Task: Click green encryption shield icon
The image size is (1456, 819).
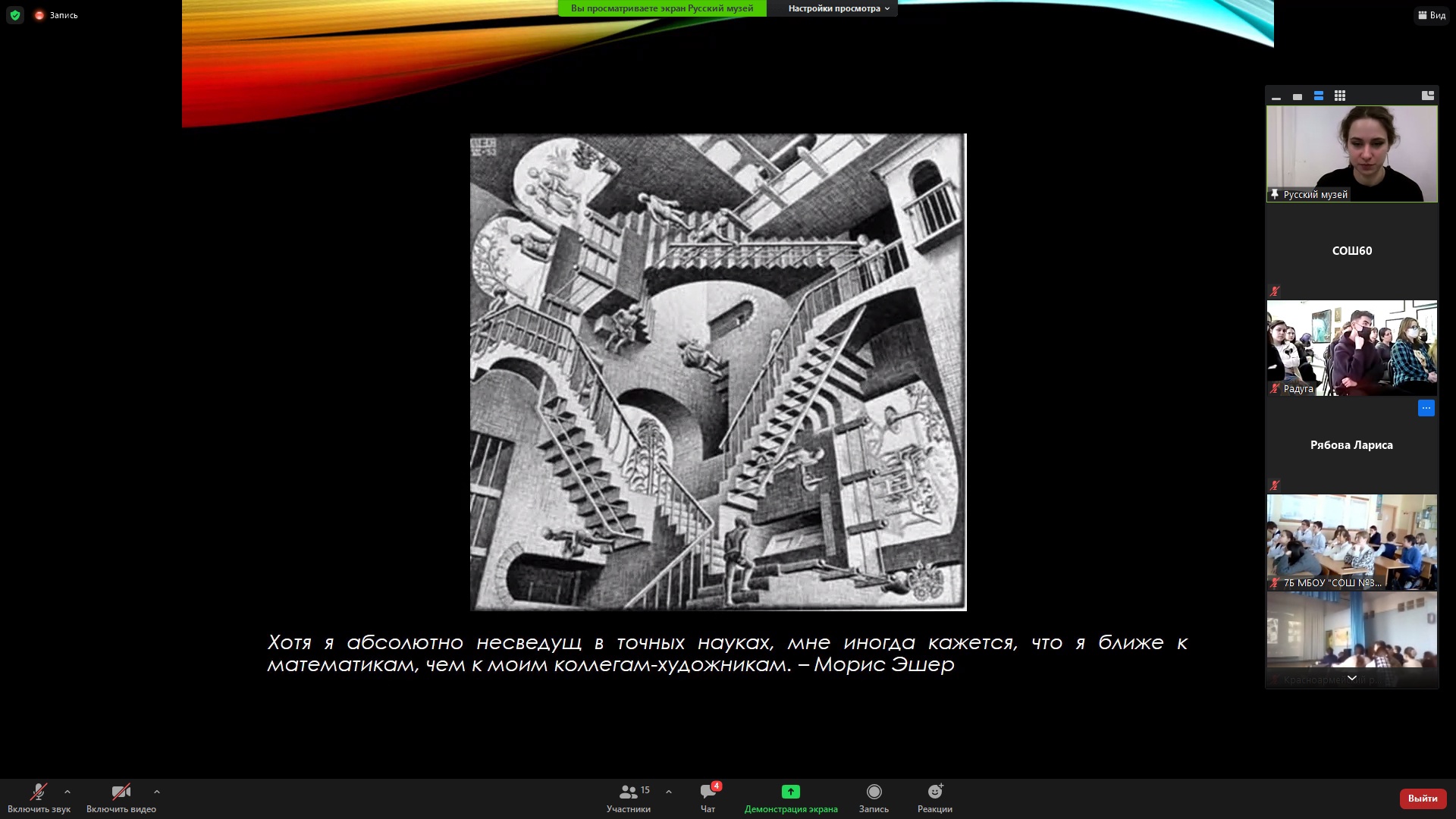Action: [15, 15]
